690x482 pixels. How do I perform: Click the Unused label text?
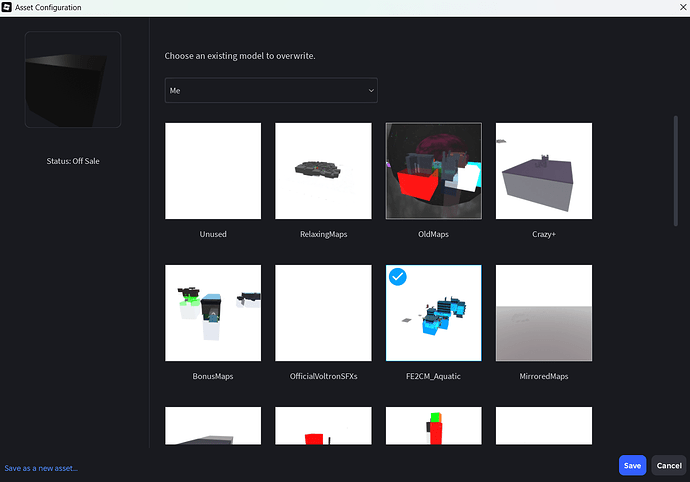(x=213, y=234)
